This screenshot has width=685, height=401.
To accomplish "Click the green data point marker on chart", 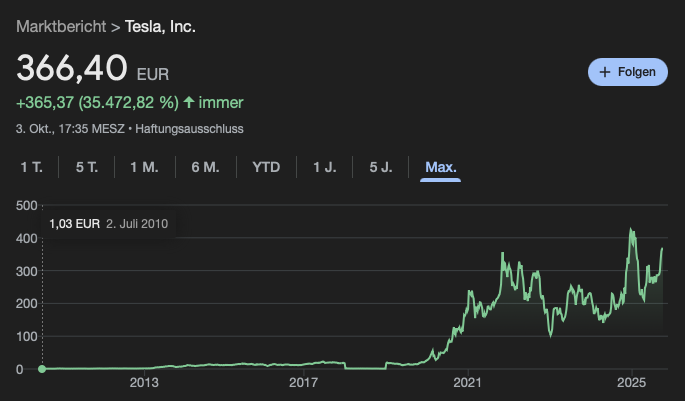I will click(42, 369).
